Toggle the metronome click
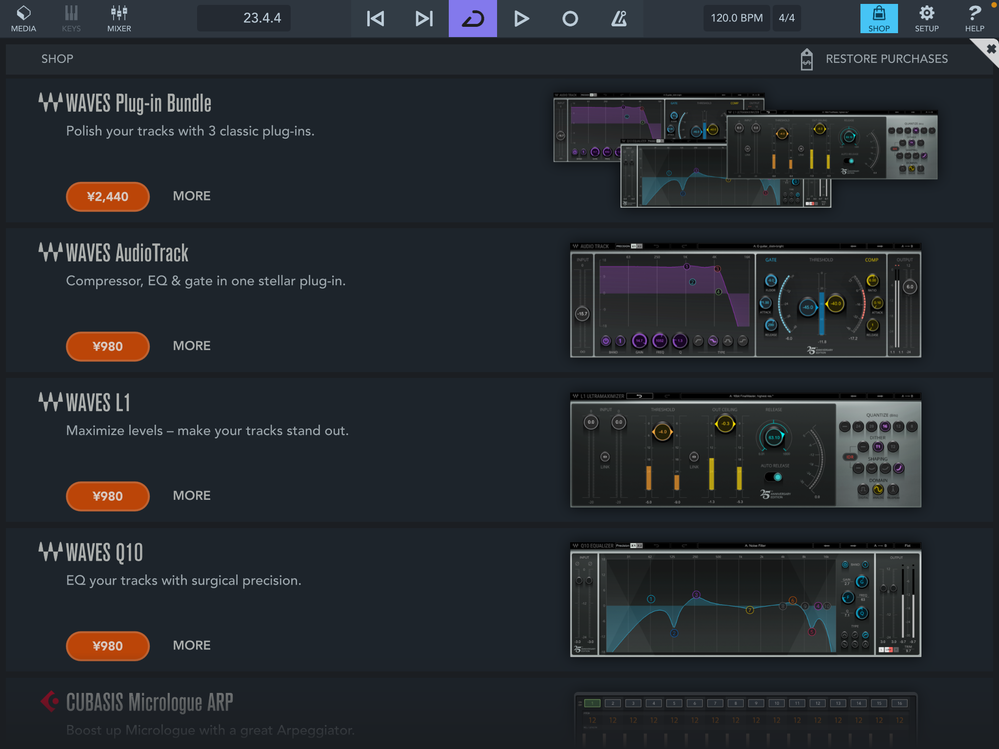This screenshot has width=999, height=749. (x=619, y=18)
